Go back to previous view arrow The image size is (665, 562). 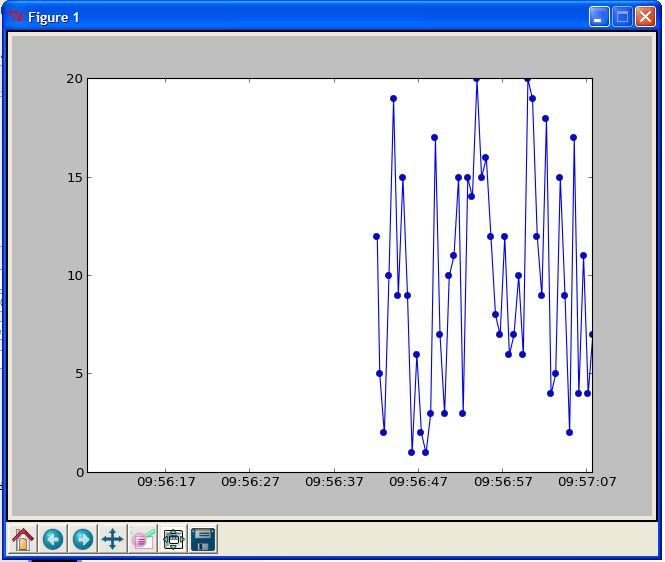point(53,539)
